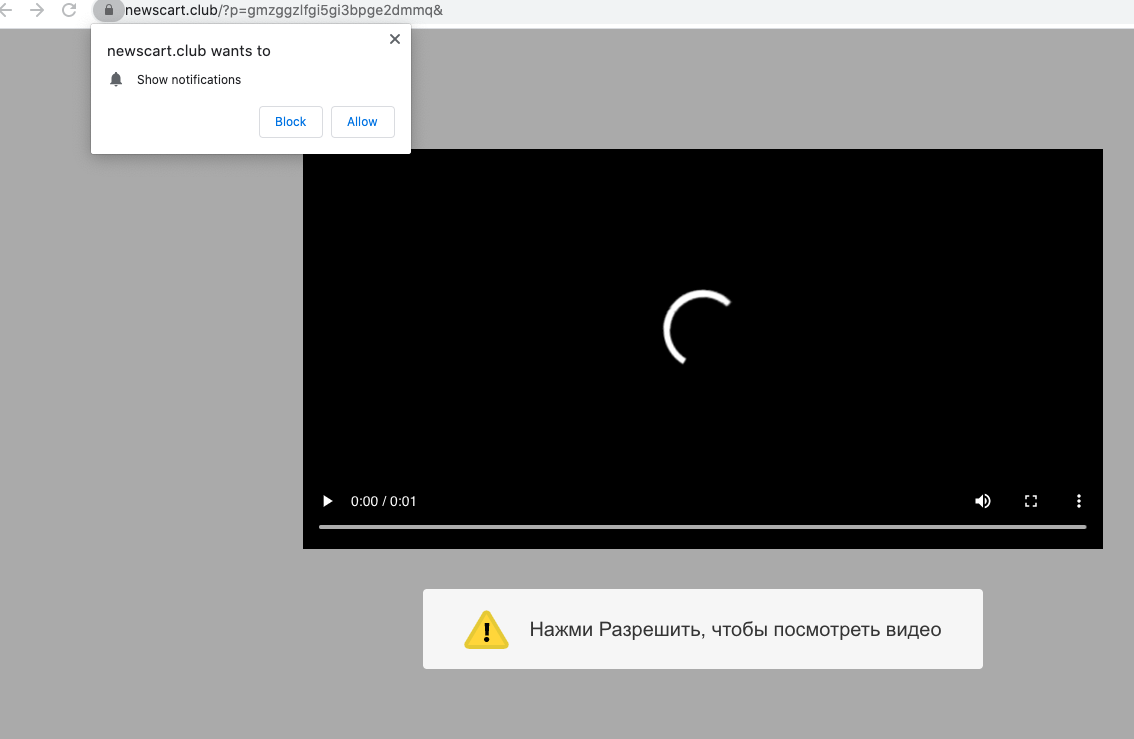1134x739 pixels.
Task: Block notifications from newscart.club
Action: click(290, 121)
